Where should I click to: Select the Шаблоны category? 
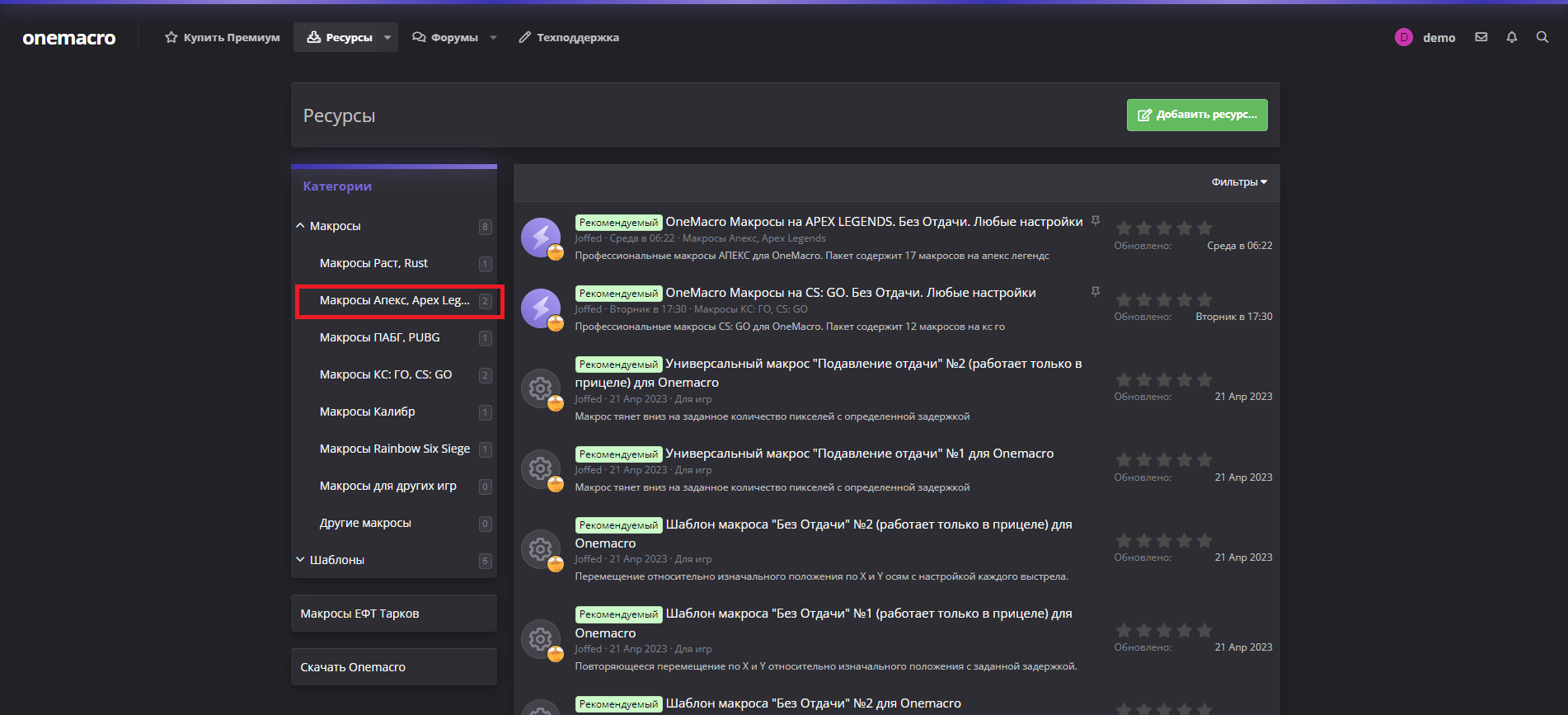click(x=336, y=560)
